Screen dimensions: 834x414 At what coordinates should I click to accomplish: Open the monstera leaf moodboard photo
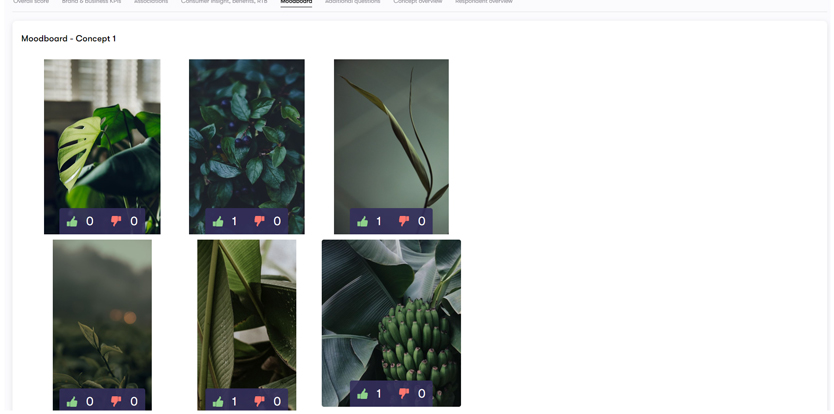(x=102, y=133)
